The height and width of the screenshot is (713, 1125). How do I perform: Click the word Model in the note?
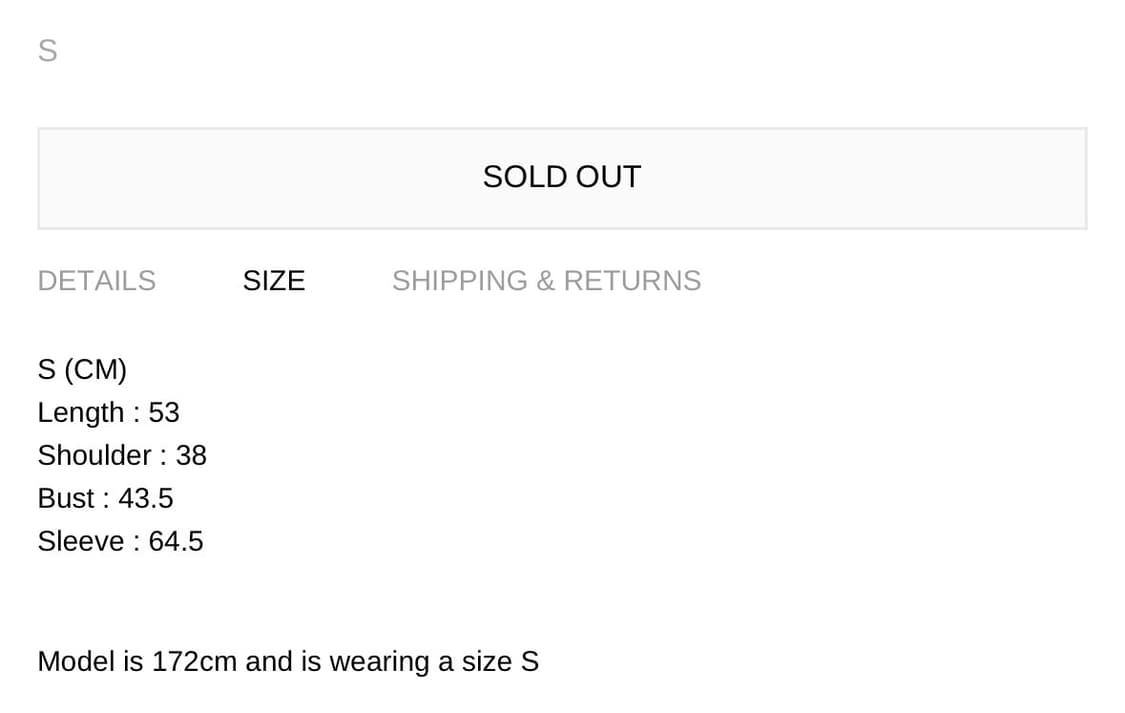point(76,662)
